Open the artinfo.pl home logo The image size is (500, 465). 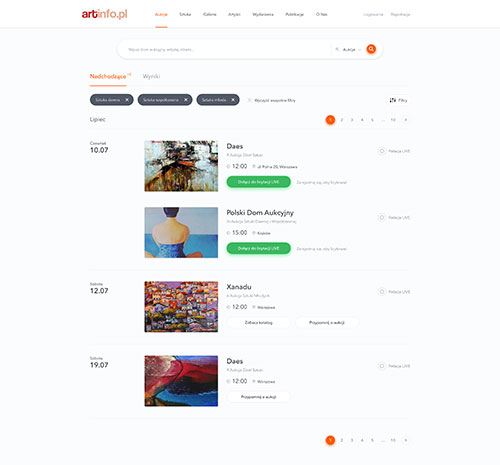(x=105, y=14)
